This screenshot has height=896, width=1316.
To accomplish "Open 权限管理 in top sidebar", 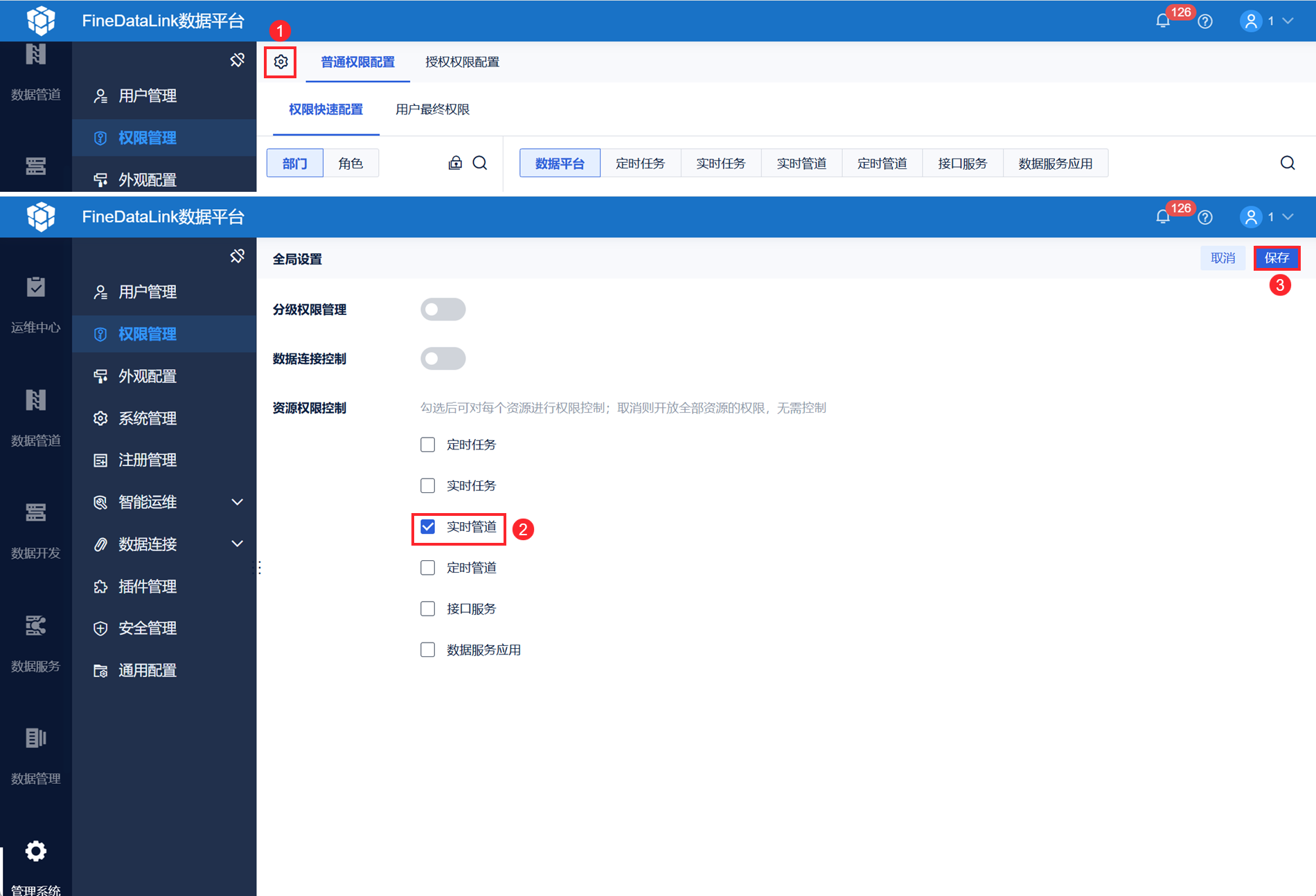I will 164,138.
